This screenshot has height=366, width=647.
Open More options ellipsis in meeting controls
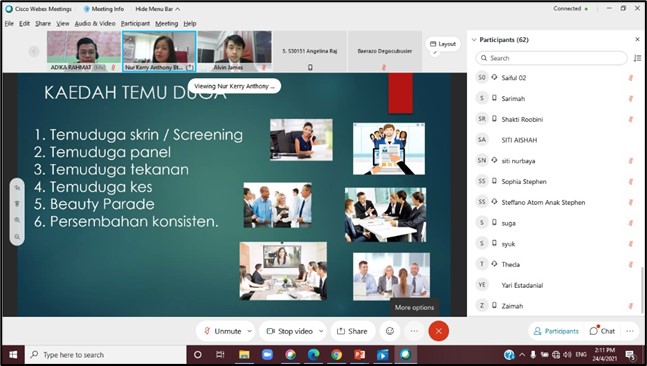(414, 331)
